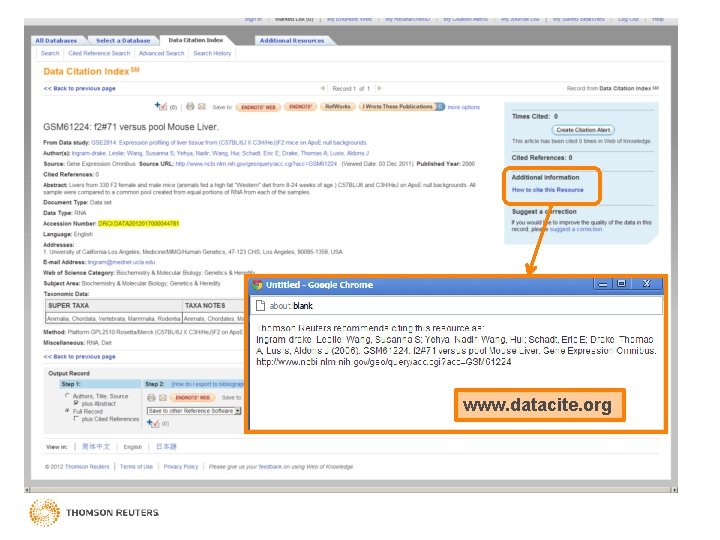Uncheck the plus Abstract checkbox
The image size is (720, 540).
(76, 403)
